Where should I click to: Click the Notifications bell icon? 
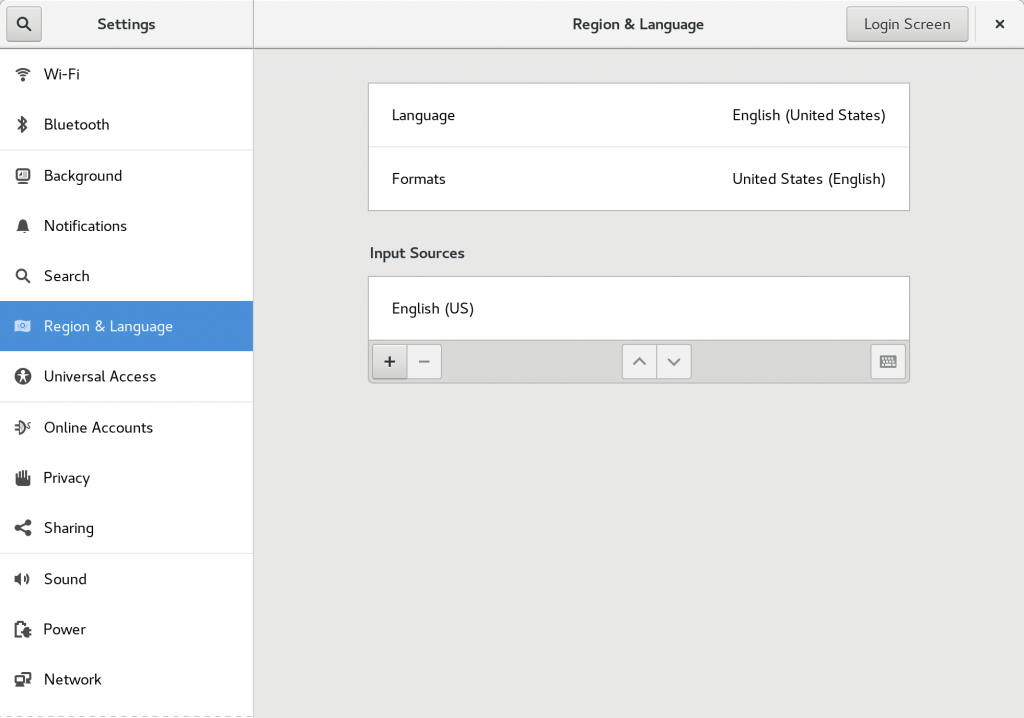[x=22, y=225]
